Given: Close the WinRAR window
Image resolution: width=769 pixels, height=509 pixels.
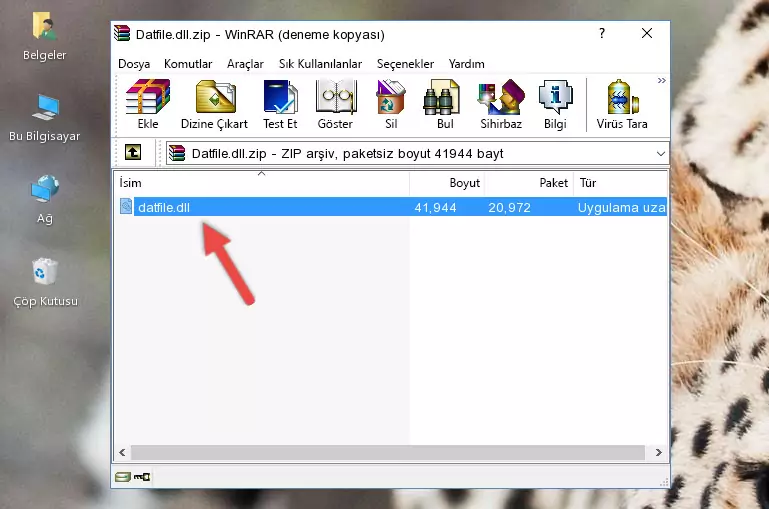Looking at the screenshot, I should click(647, 33).
